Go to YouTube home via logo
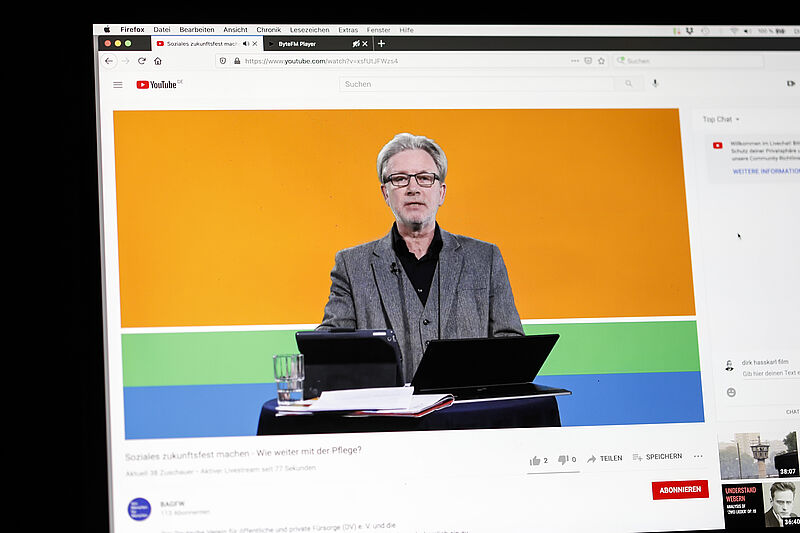Image resolution: width=800 pixels, height=533 pixels. [159, 84]
